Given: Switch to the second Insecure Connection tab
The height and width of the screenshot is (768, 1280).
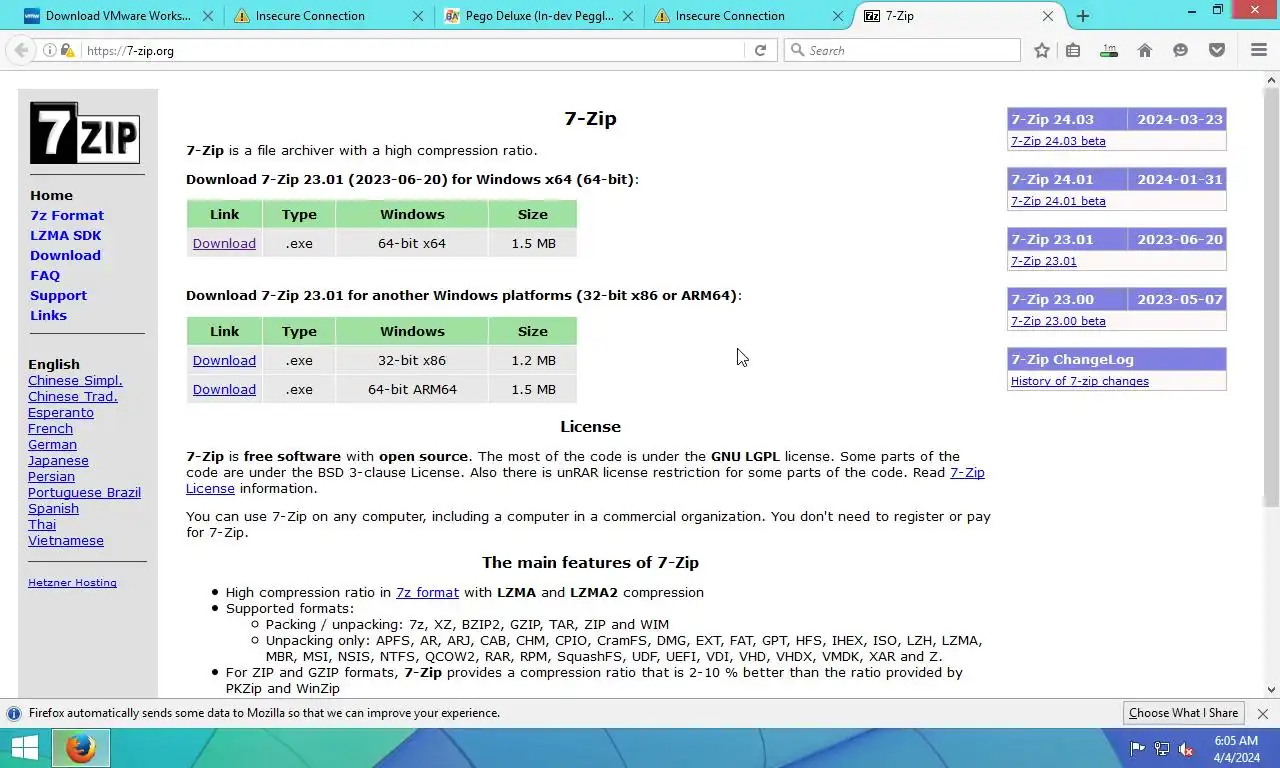Looking at the screenshot, I should (748, 16).
